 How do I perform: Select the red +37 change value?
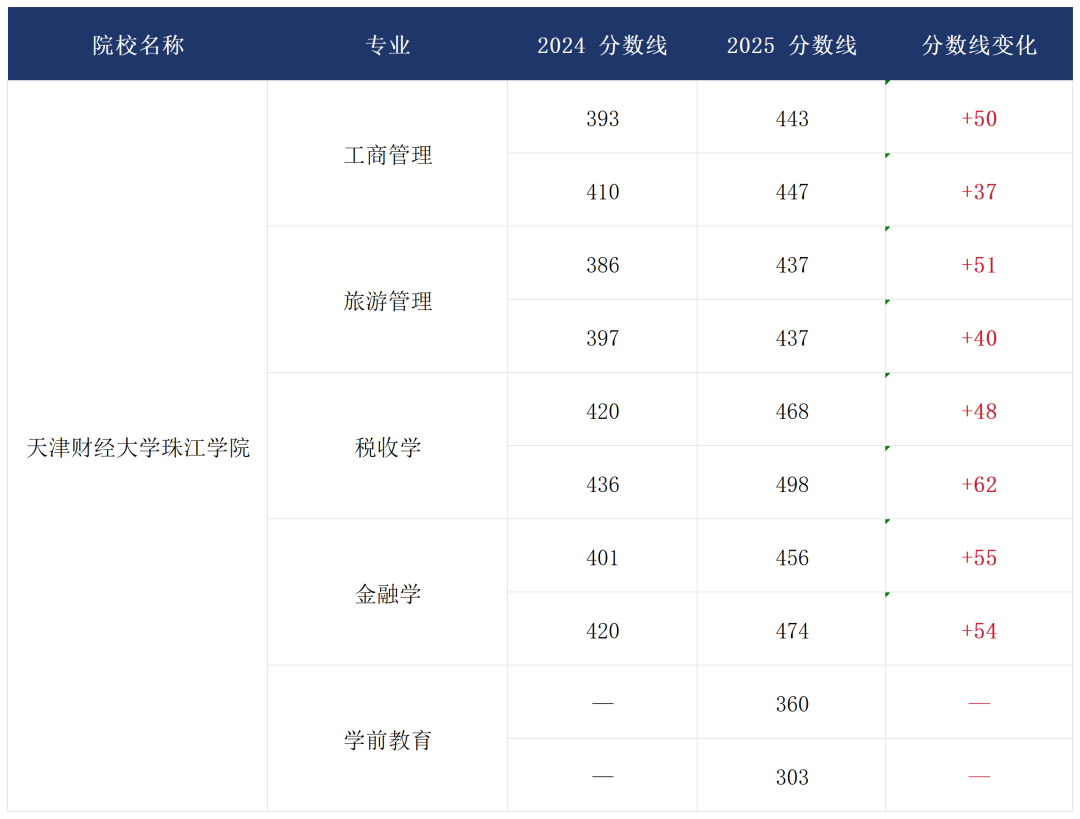point(979,191)
